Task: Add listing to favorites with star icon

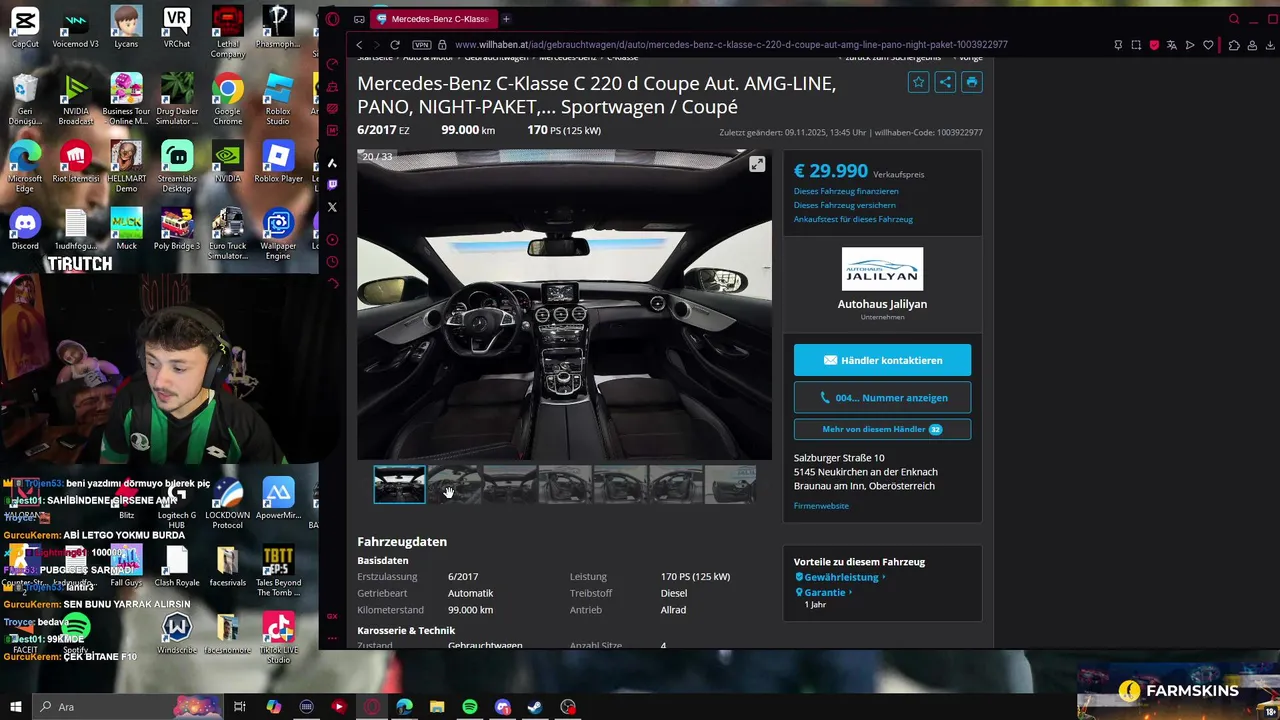Action: click(919, 83)
